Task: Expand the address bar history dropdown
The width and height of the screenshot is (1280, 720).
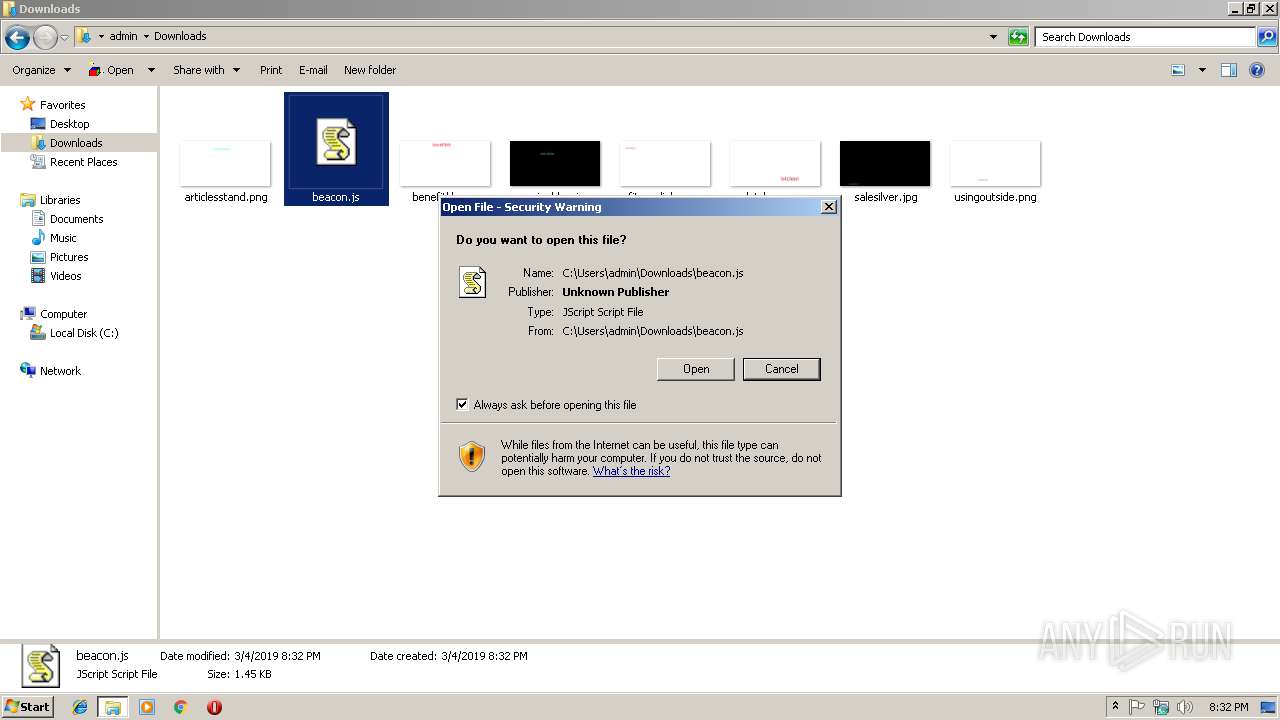Action: point(993,37)
